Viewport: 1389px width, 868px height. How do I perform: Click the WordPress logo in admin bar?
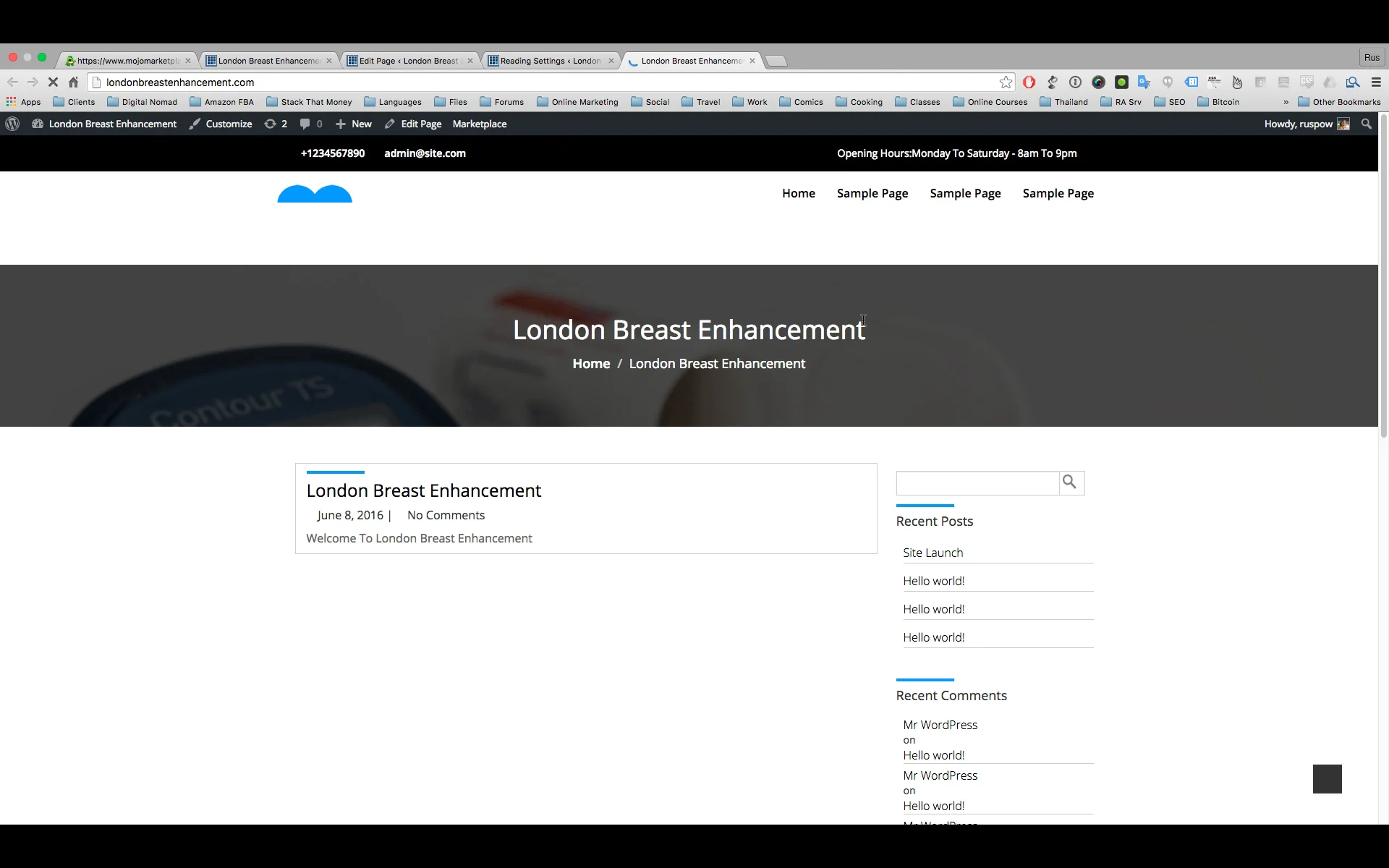[12, 124]
